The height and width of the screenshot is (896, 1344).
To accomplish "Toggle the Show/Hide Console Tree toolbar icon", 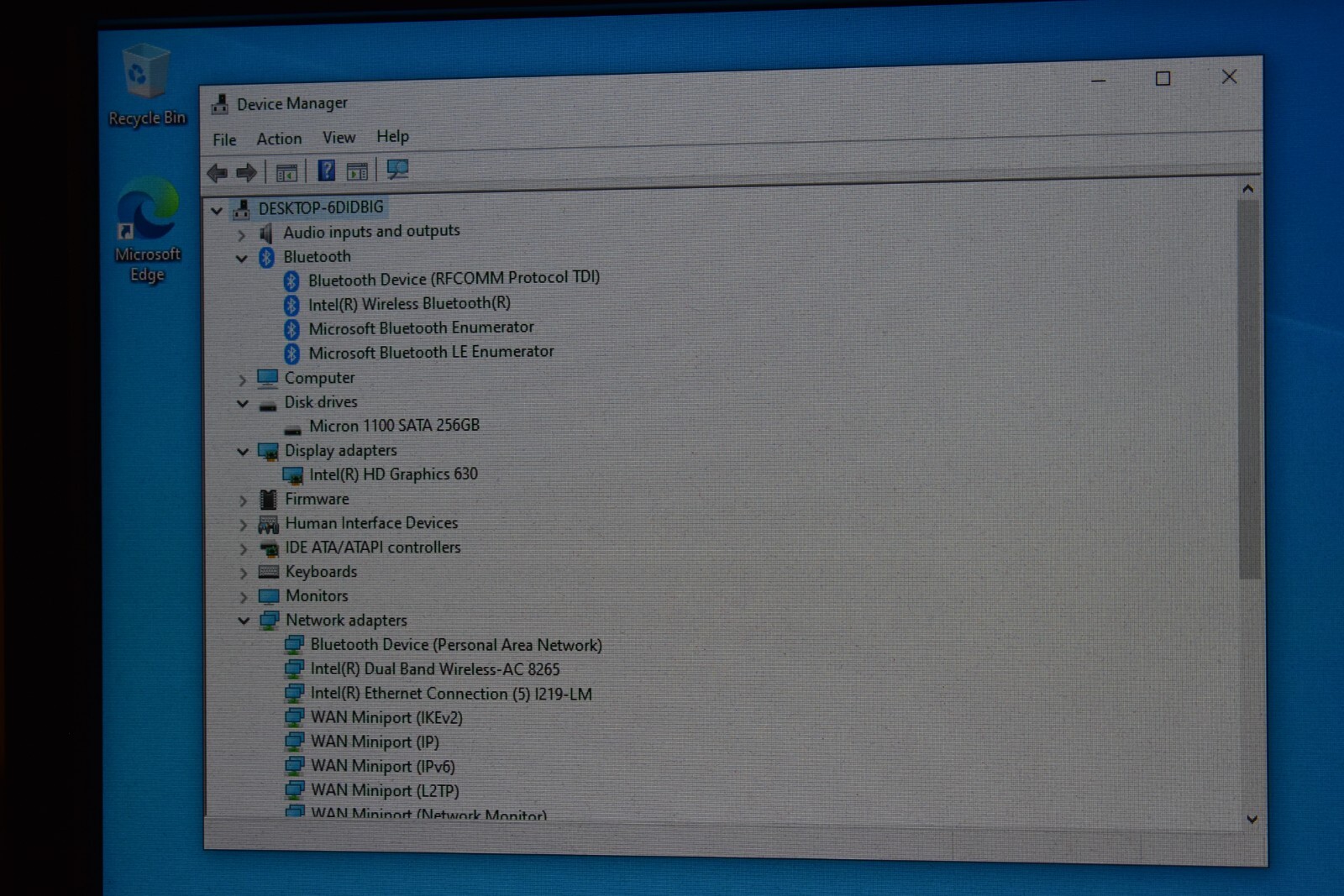I will click(286, 173).
